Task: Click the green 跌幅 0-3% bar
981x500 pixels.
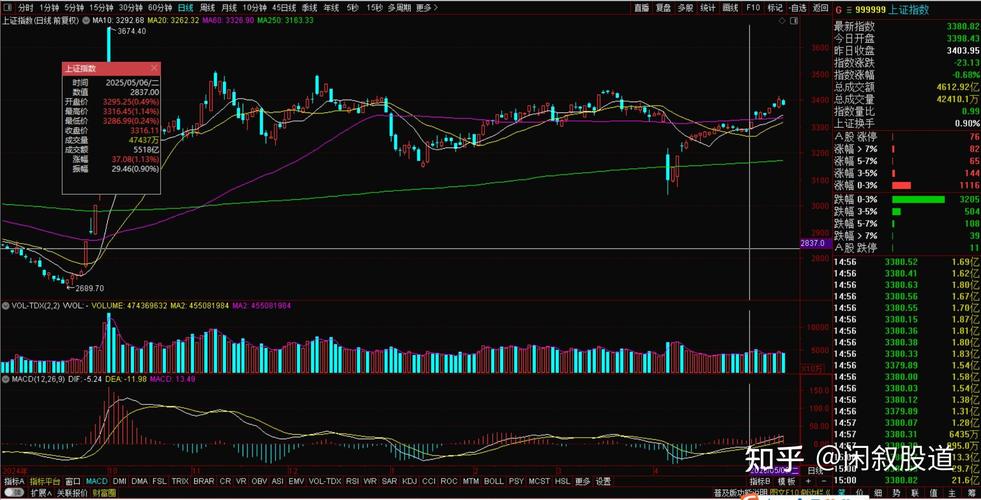Action: coord(917,199)
